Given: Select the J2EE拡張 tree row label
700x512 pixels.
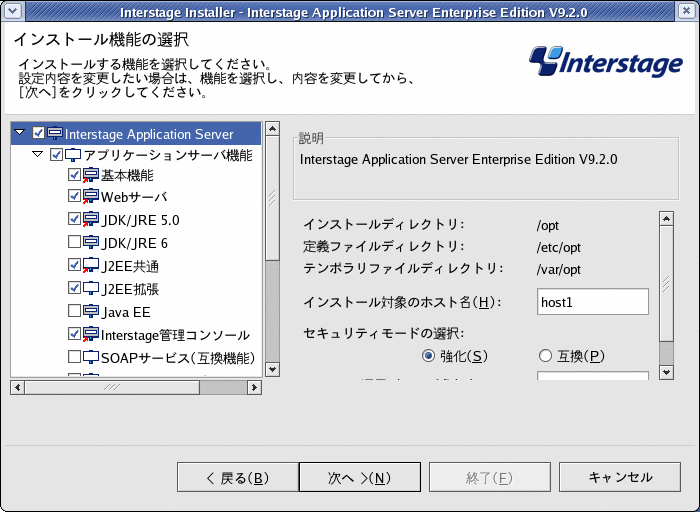Looking at the screenshot, I should click(x=130, y=289).
